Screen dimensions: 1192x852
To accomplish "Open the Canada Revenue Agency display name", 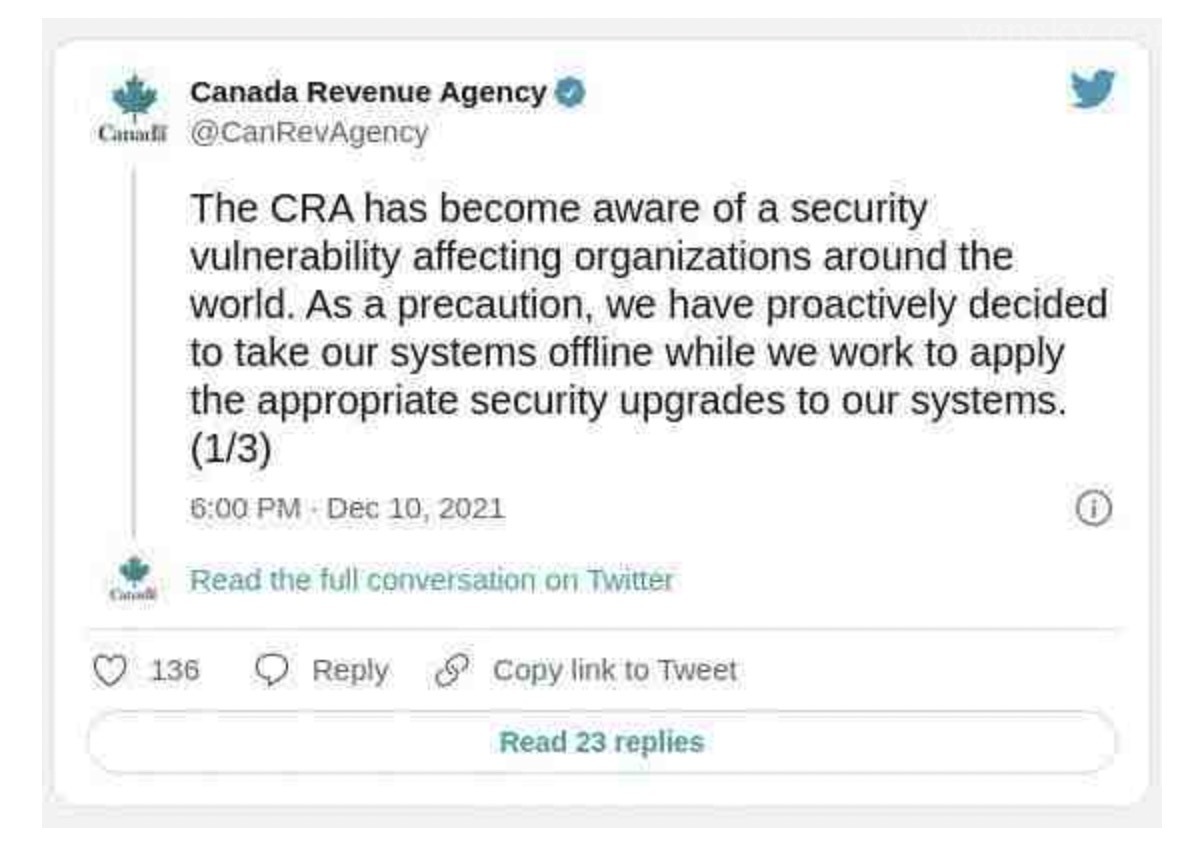I will 368,92.
